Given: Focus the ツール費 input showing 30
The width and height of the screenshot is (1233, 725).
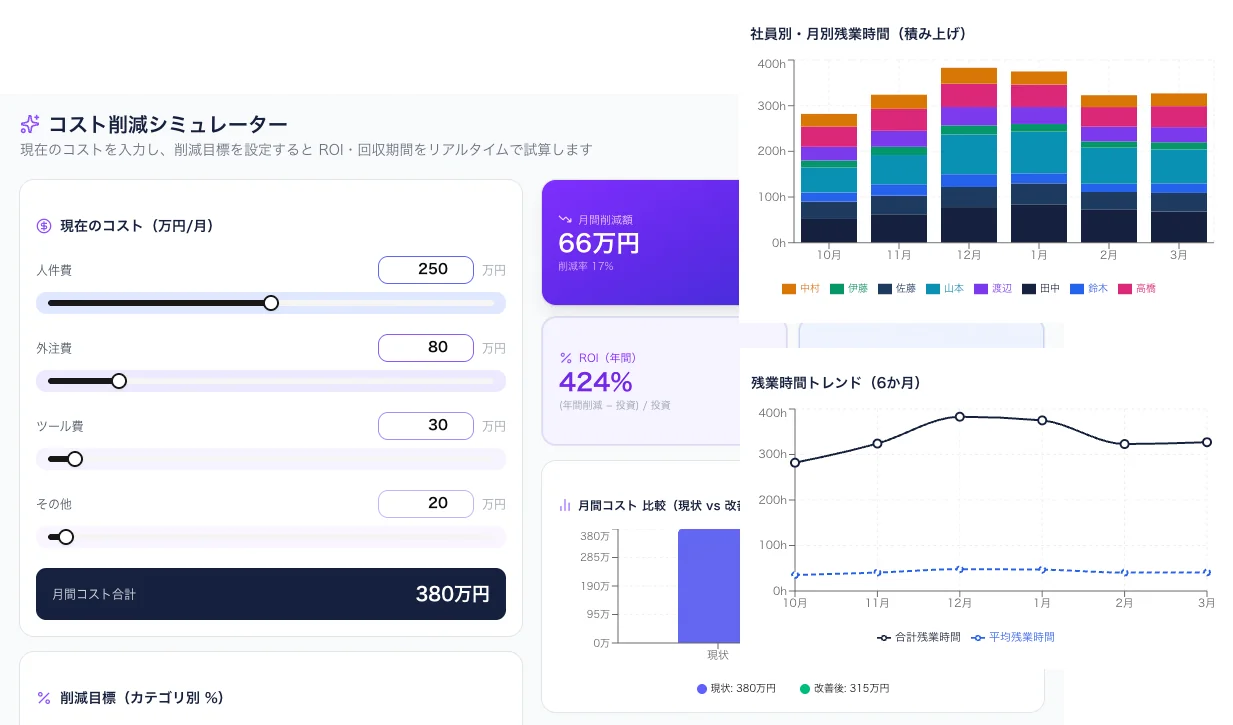Looking at the screenshot, I should point(426,426).
